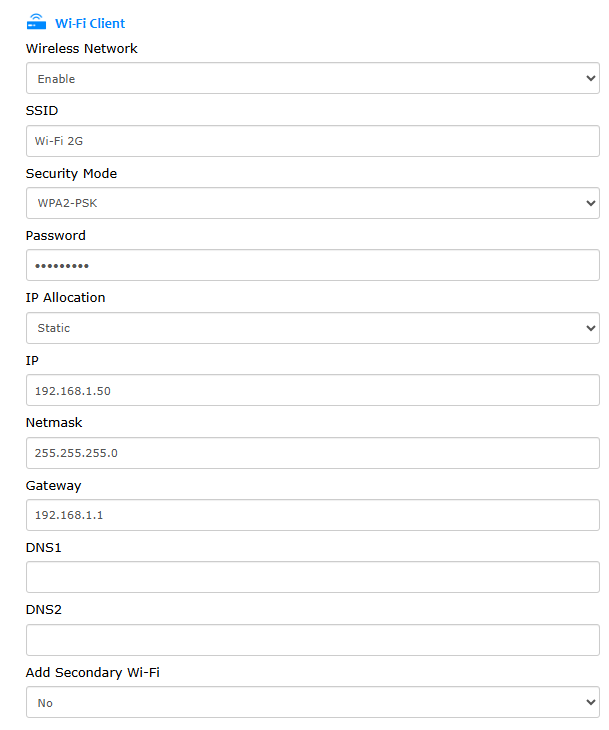The image size is (609, 730).
Task: Select the IP field showing 192.168.1.50
Action: tap(312, 390)
